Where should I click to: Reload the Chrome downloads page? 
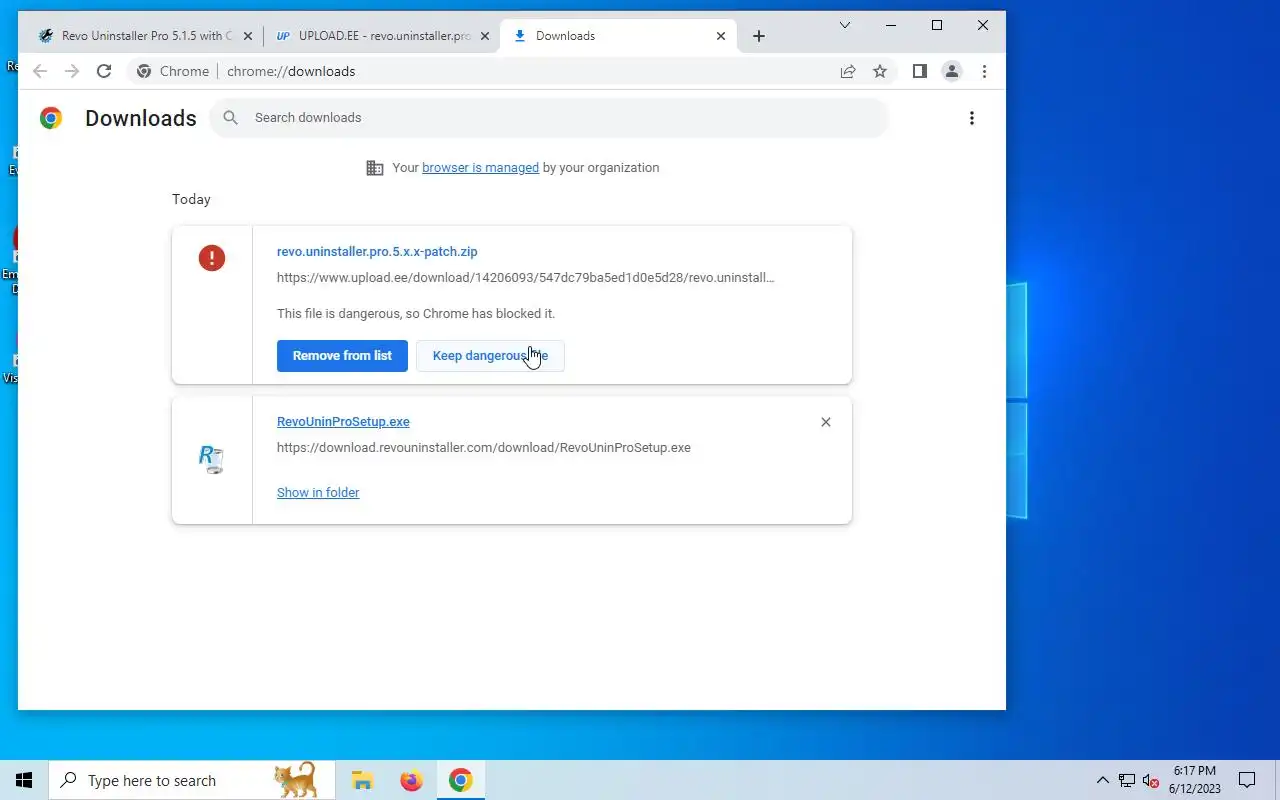(104, 71)
